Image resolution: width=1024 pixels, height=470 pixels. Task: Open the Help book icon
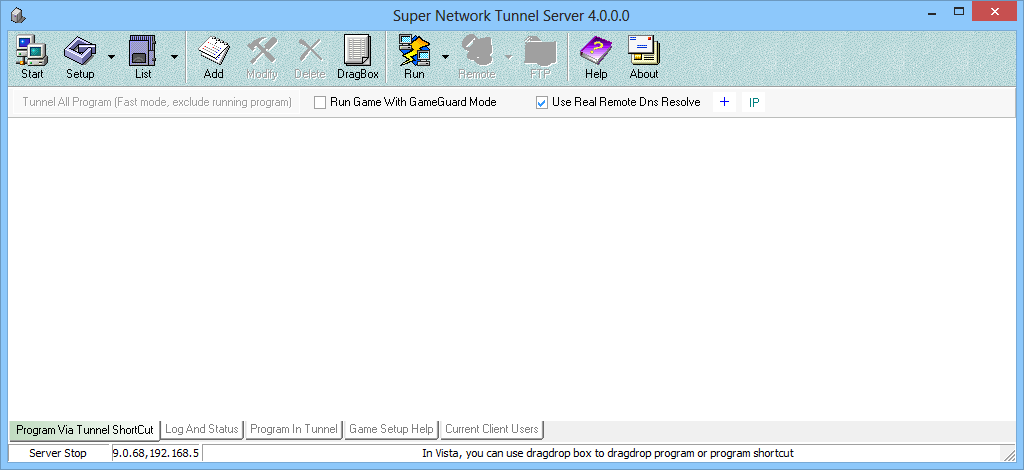[x=596, y=57]
